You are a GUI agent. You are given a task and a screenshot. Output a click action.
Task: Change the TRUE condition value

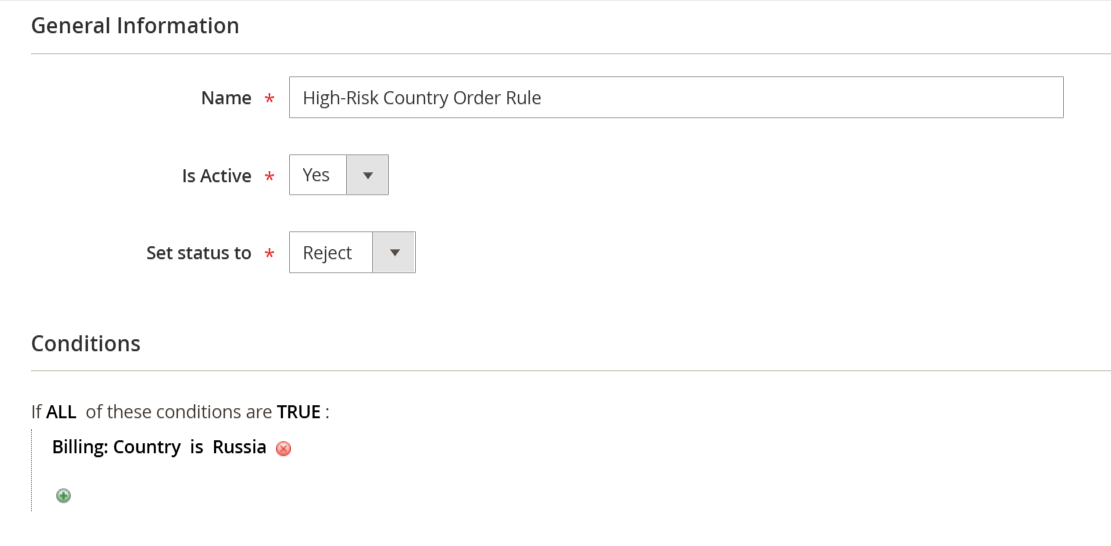click(x=299, y=411)
